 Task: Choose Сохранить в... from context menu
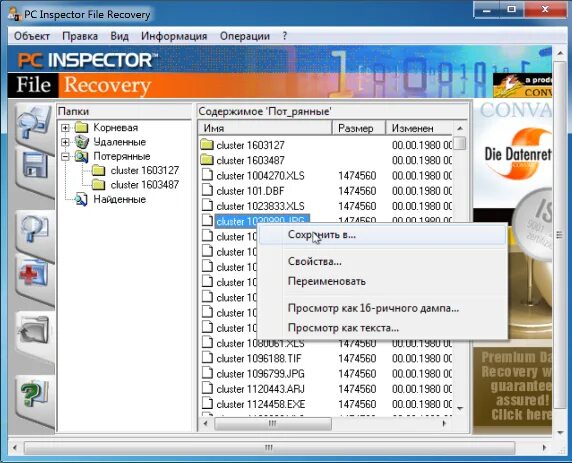click(382, 235)
